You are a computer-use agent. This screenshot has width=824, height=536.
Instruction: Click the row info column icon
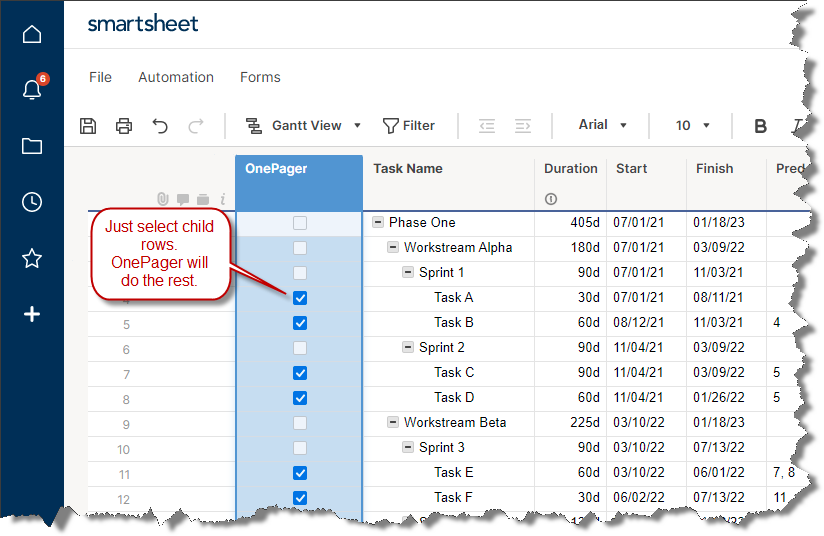pos(223,199)
